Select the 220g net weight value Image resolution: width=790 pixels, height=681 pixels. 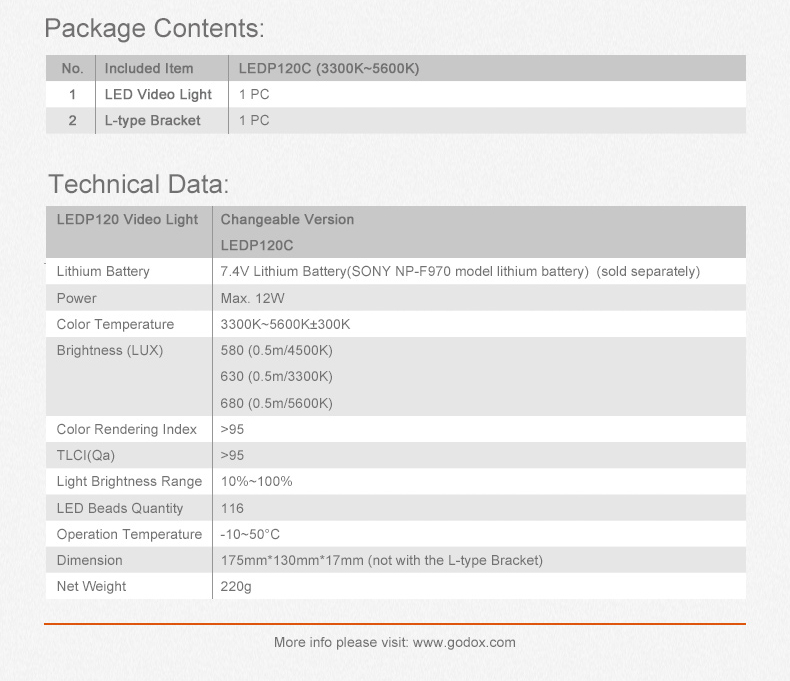[x=236, y=587]
